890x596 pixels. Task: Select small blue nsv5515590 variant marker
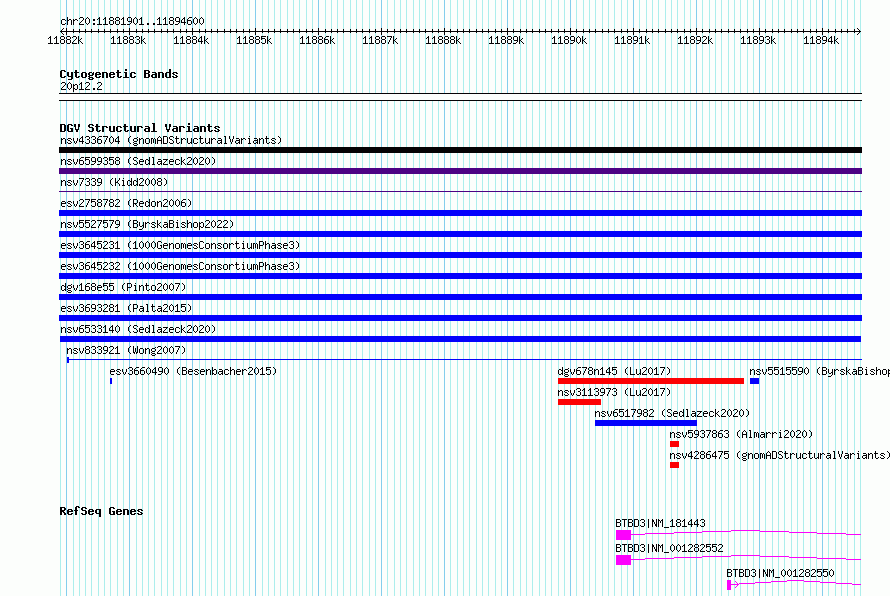coord(754,381)
